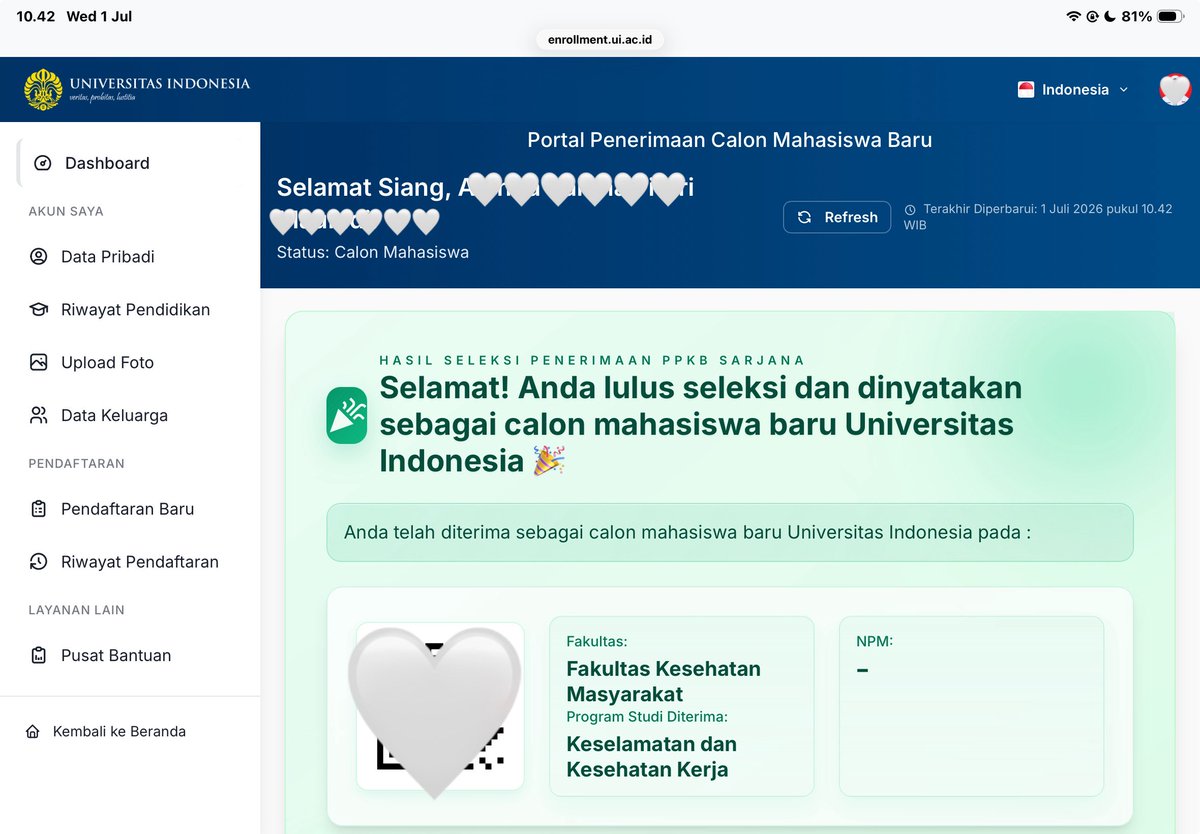Click the Riwayat Pendaftaran history clock icon
Image resolution: width=1200 pixels, height=834 pixels.
(x=39, y=561)
